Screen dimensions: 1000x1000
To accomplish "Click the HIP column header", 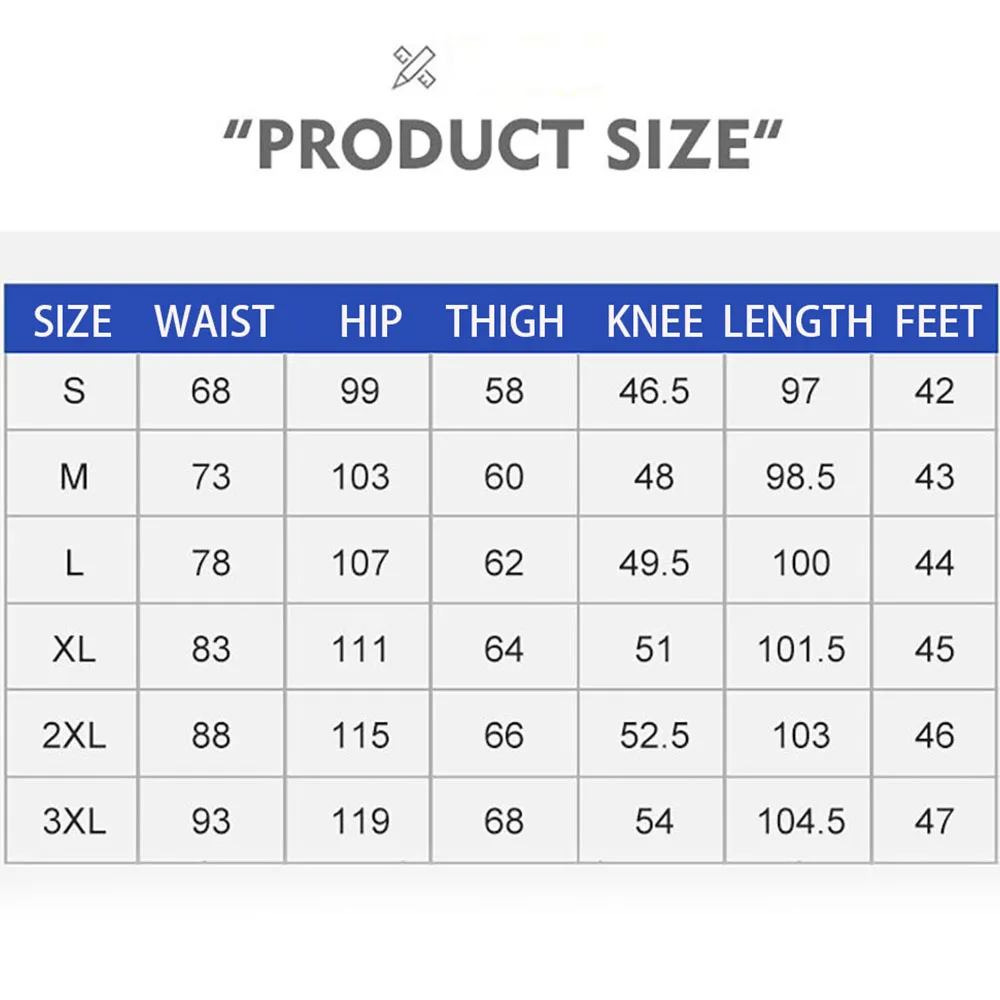I will click(x=369, y=322).
